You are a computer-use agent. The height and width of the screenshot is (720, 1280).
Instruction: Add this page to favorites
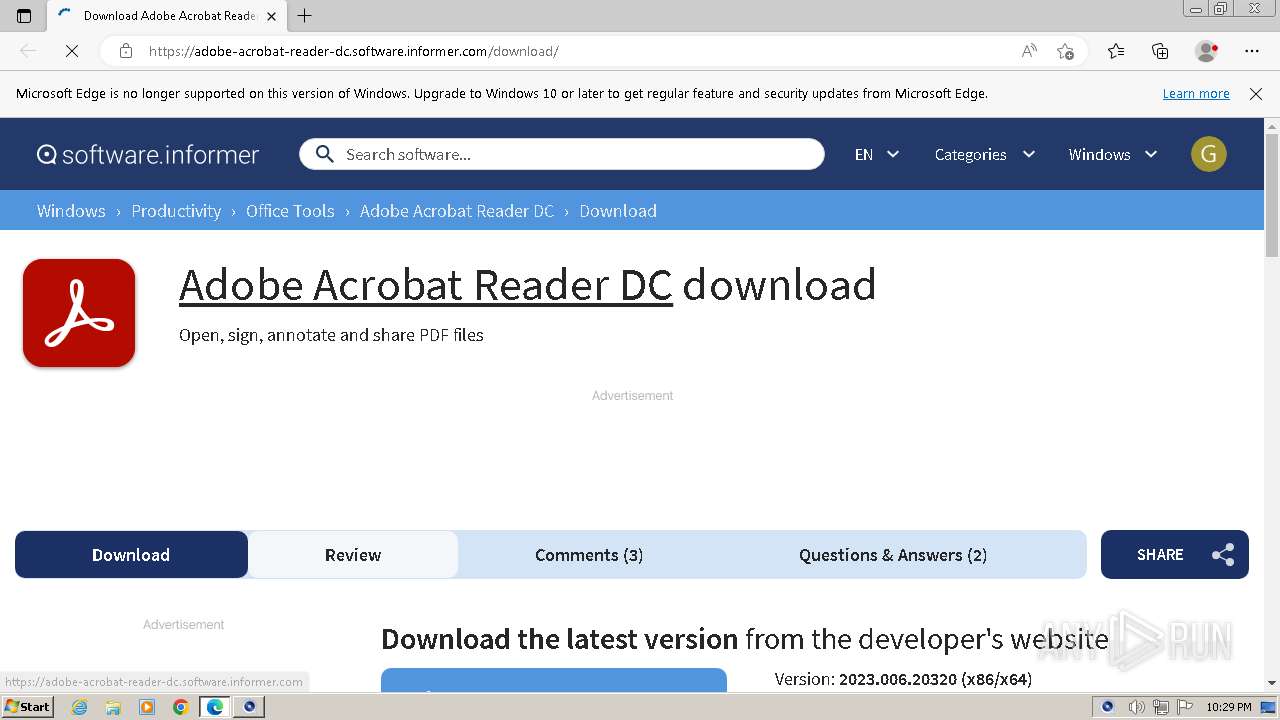click(1065, 51)
